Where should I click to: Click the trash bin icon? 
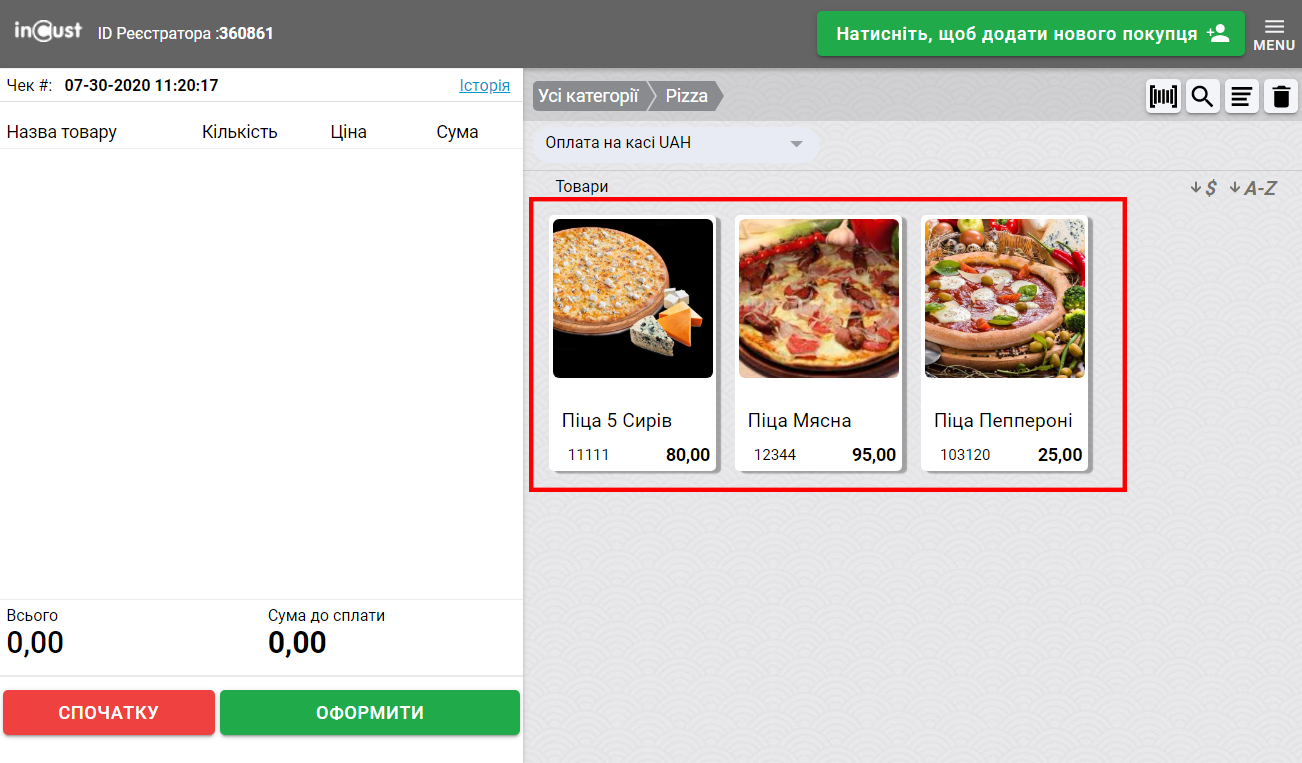point(1281,97)
